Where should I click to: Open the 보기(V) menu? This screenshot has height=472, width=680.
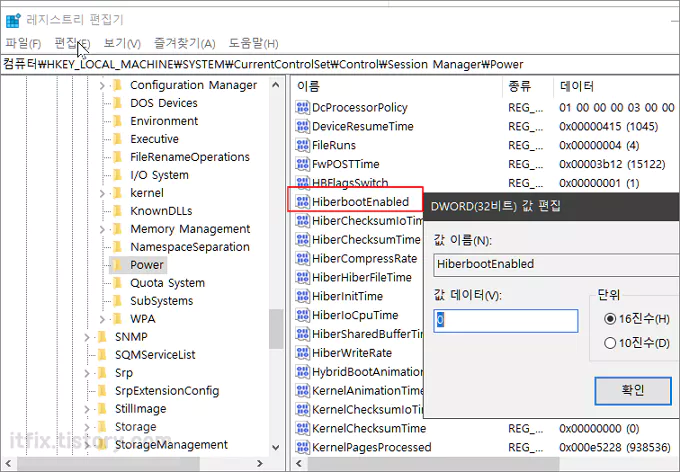[x=122, y=43]
